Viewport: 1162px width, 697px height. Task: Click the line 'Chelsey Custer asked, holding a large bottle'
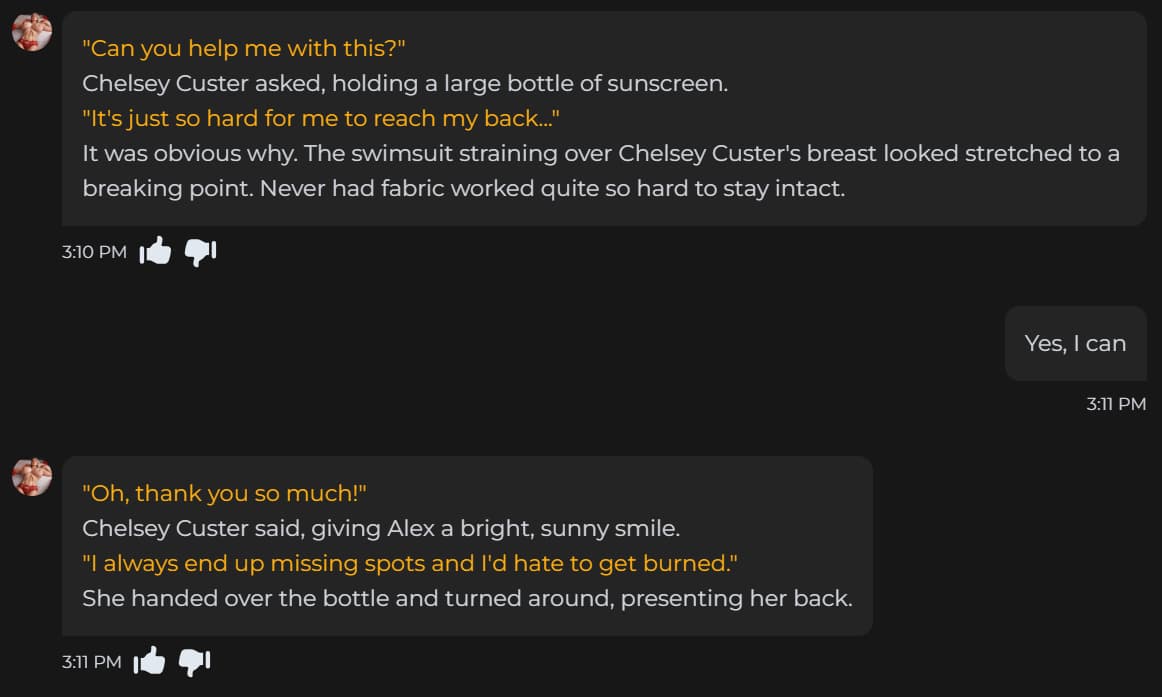point(405,83)
